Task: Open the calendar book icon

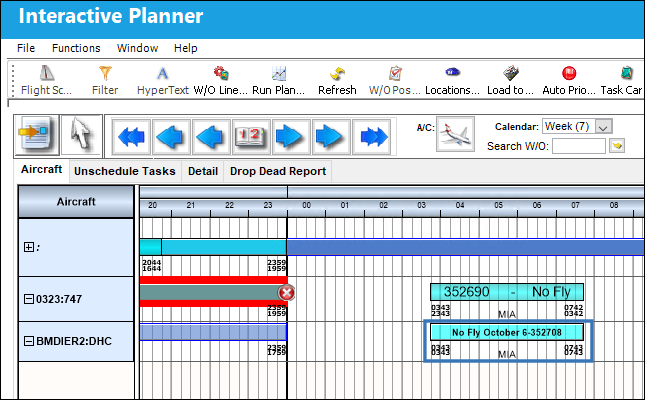Action: pyautogui.click(x=251, y=137)
